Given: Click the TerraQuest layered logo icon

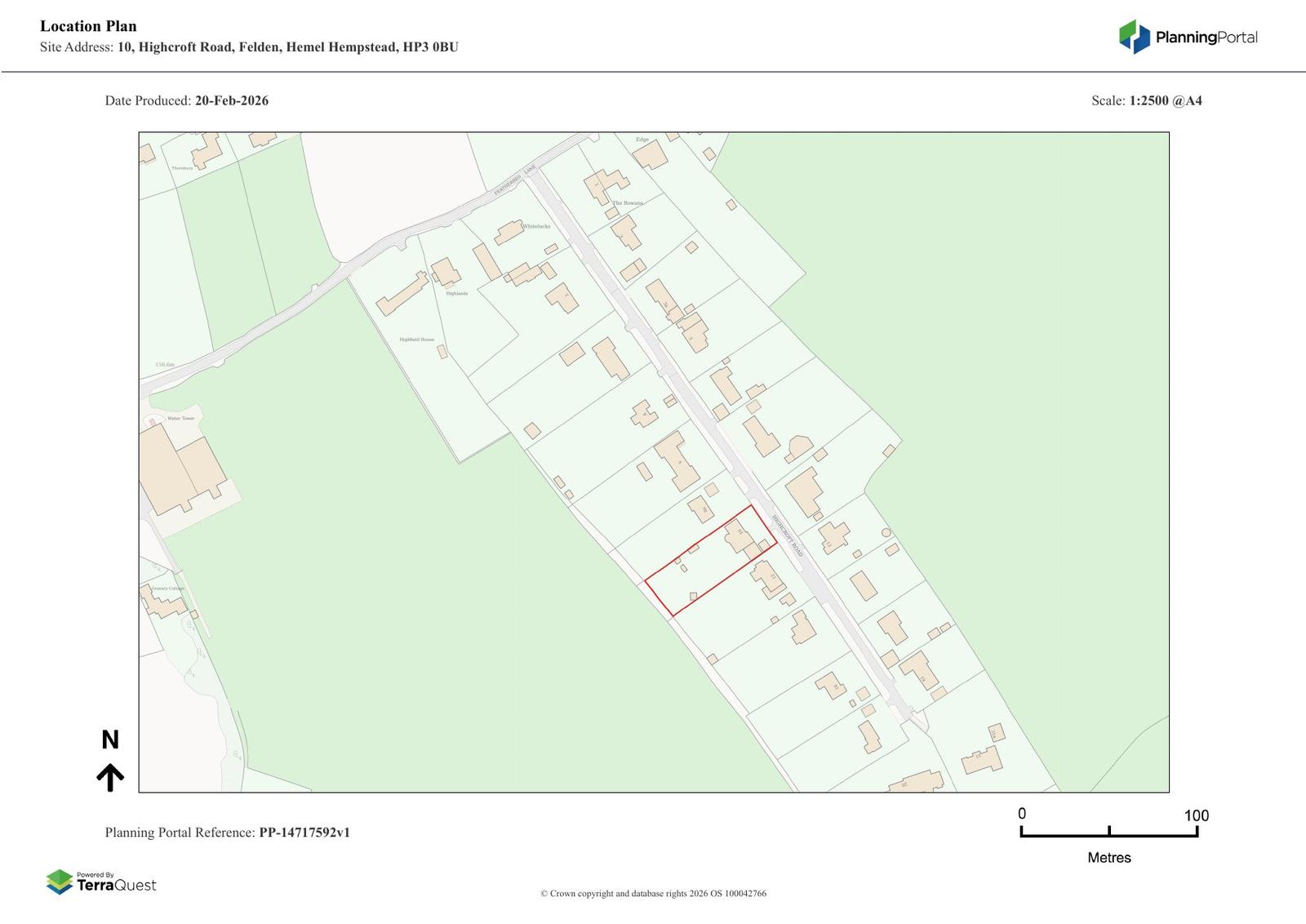Looking at the screenshot, I should (x=60, y=882).
